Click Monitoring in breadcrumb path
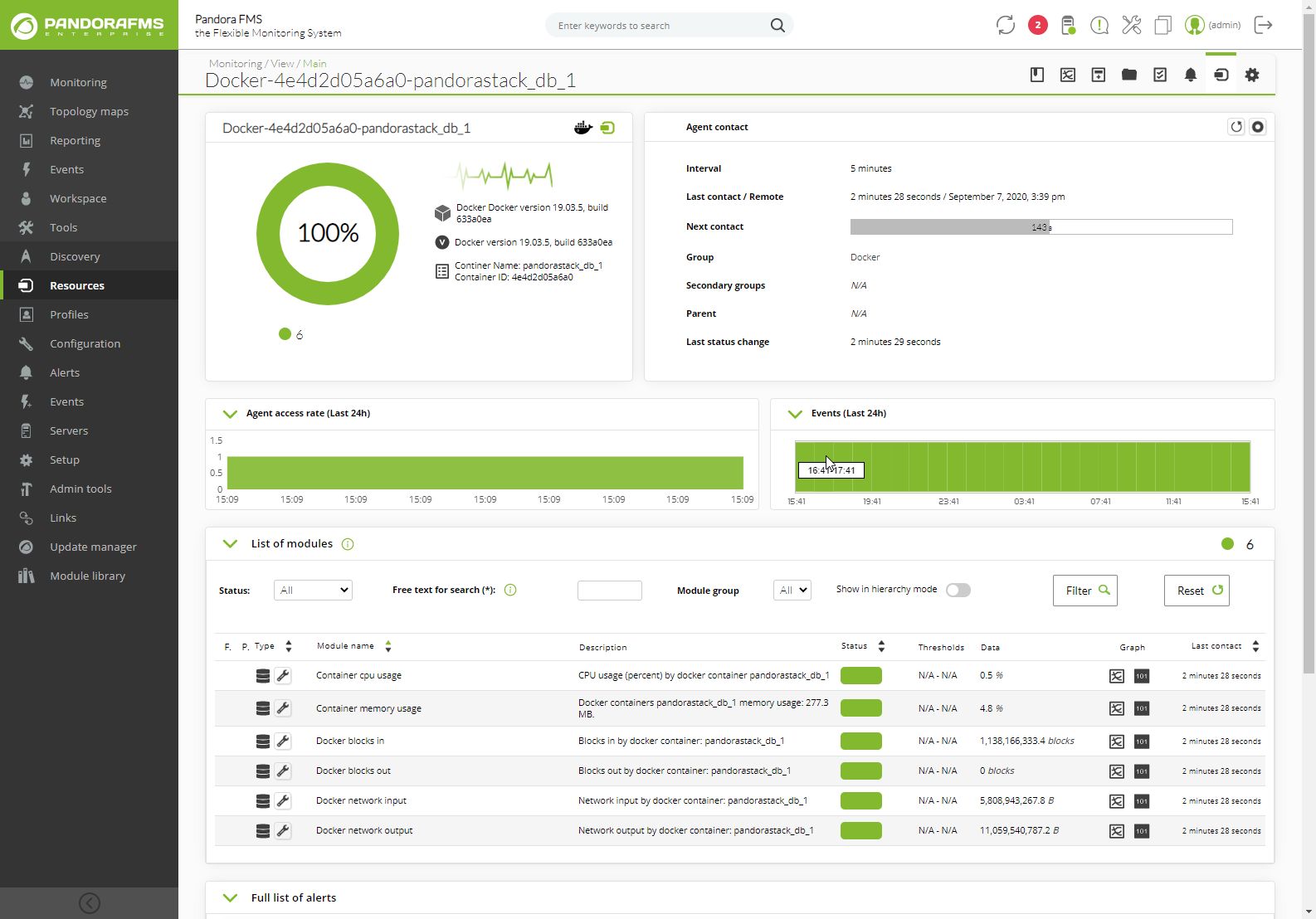The height and width of the screenshot is (919, 1316). tap(235, 64)
